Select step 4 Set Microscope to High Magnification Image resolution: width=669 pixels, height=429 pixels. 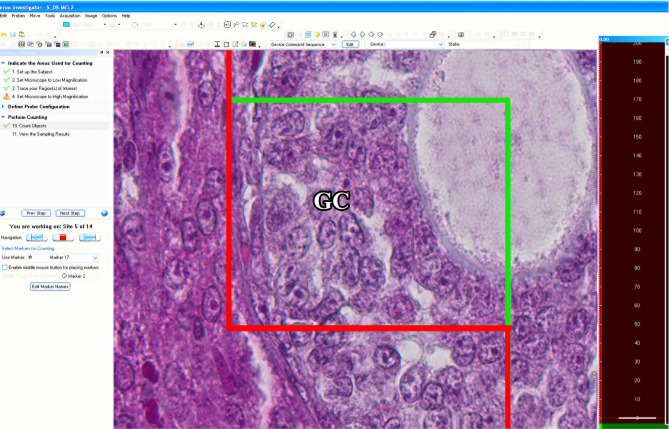coord(50,97)
